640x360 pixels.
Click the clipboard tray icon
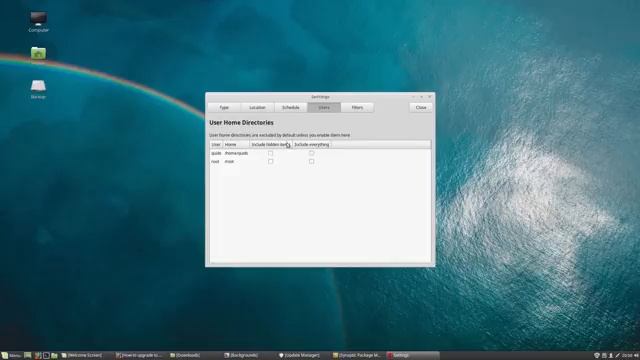pyautogui.click(x=604, y=356)
